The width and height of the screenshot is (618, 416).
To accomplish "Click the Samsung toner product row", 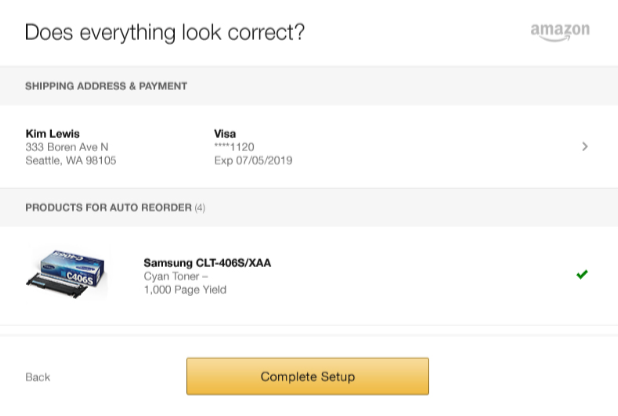I will pos(309,276).
